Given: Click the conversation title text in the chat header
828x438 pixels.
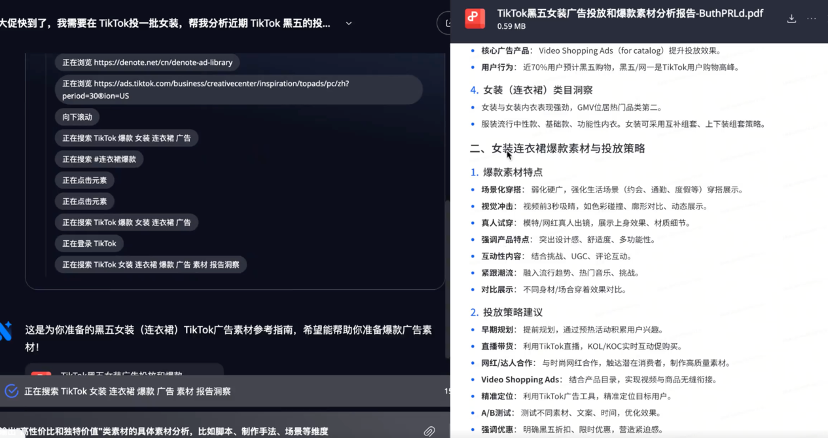Looking at the screenshot, I should tap(165, 23).
